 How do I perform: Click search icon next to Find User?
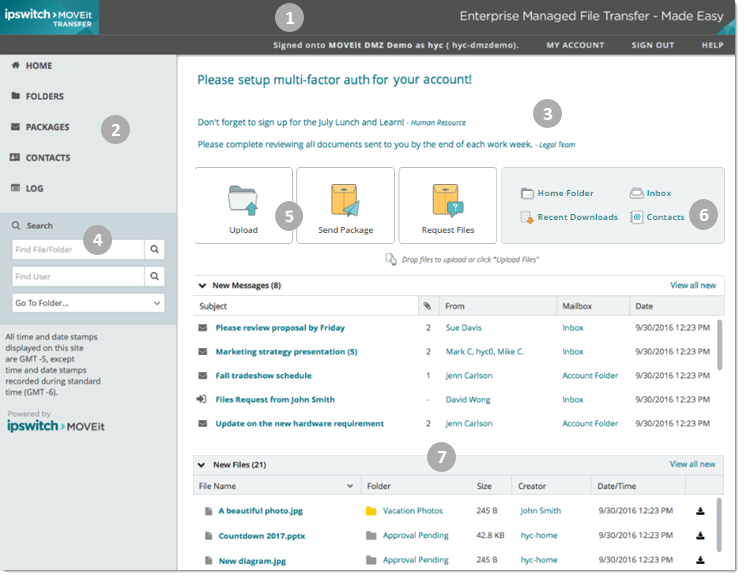[x=154, y=277]
